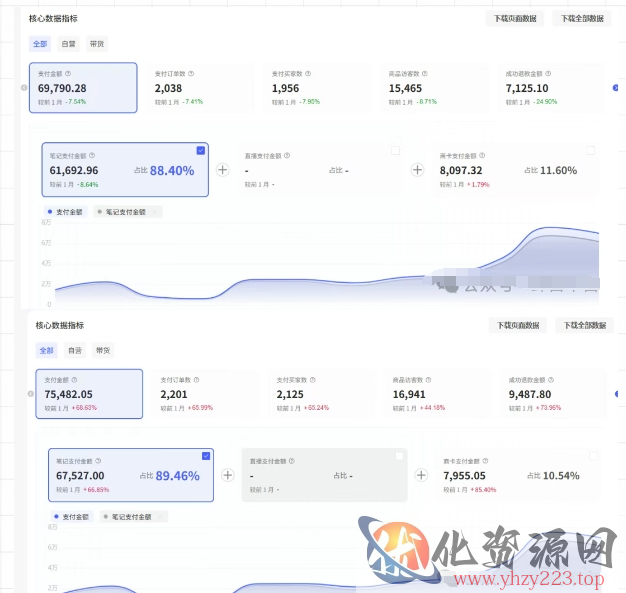Click plus icon before 7,955.05 card

(422, 475)
